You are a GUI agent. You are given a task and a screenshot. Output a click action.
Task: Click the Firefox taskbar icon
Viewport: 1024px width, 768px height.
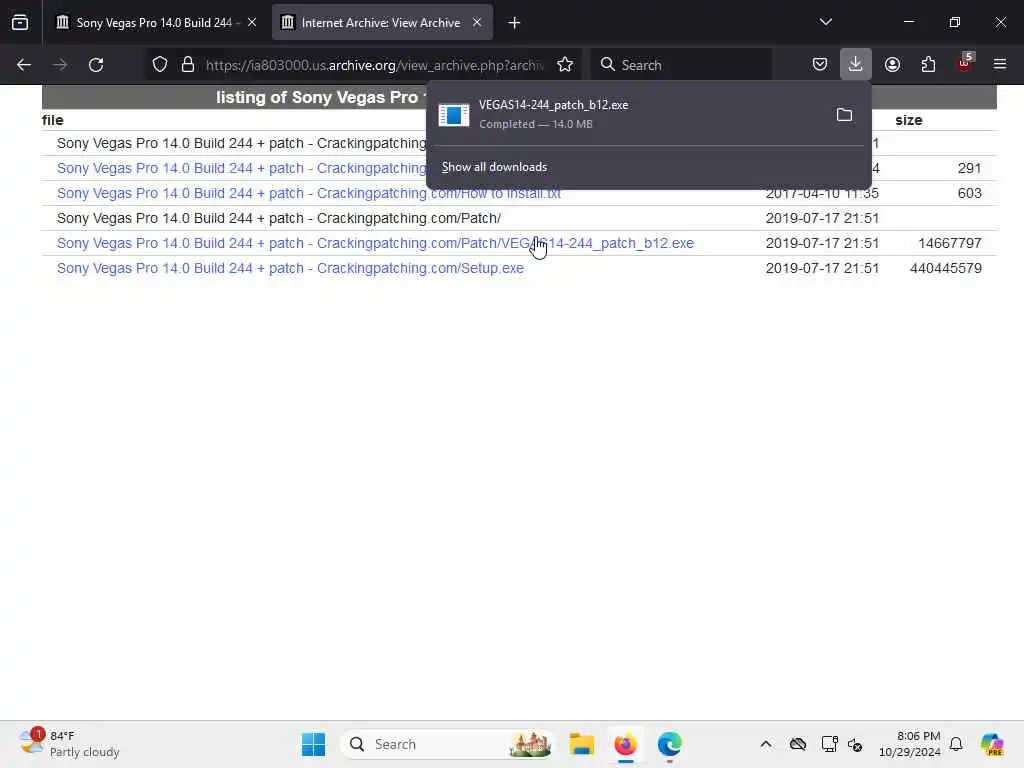[x=625, y=744]
